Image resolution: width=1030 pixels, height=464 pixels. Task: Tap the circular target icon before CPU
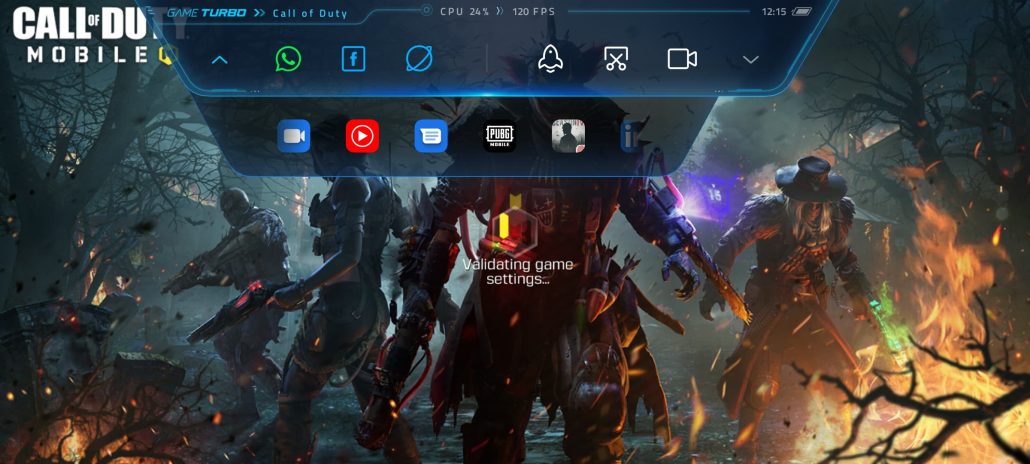tap(426, 10)
